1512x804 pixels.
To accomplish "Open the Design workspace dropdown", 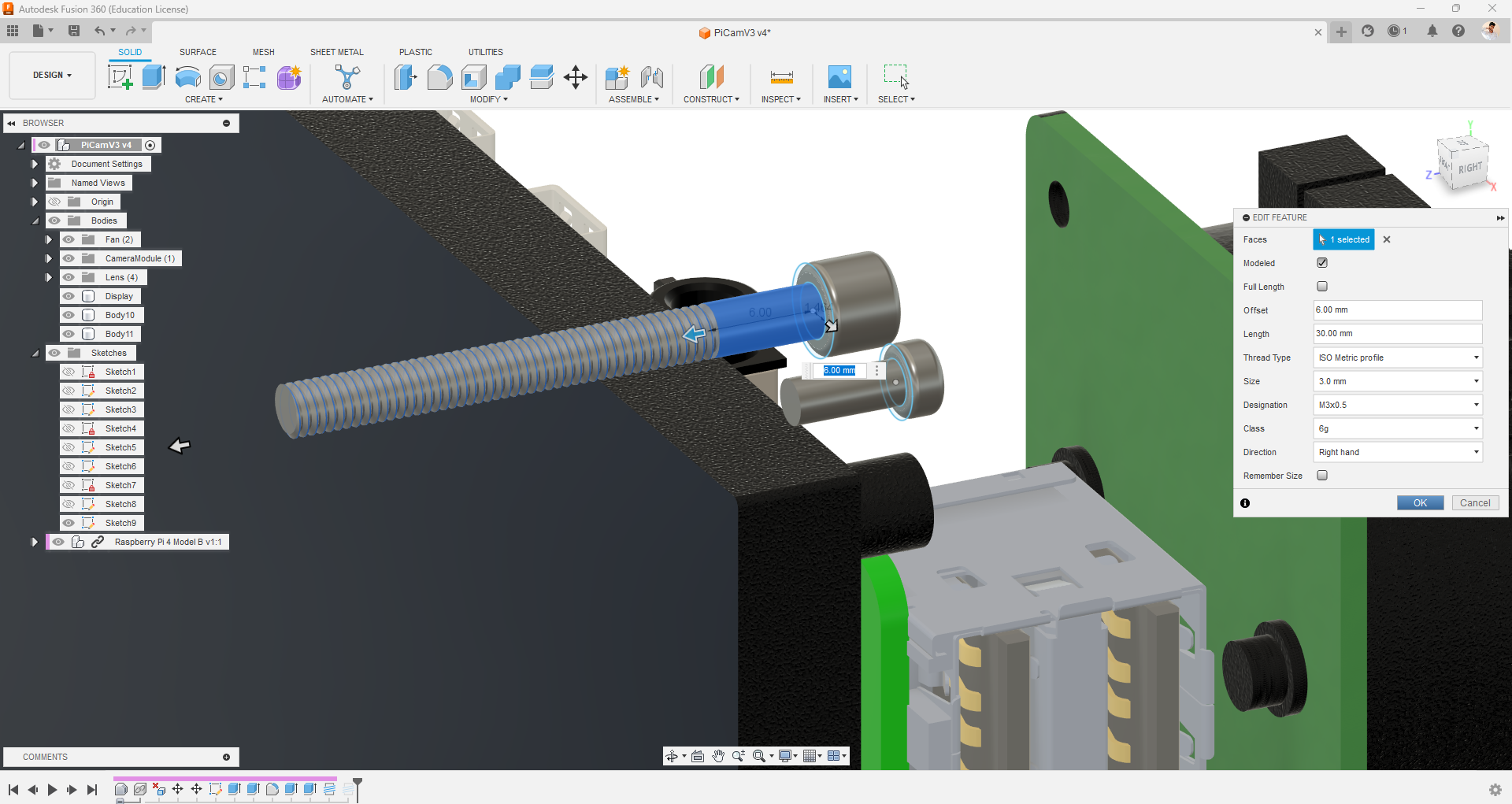I will (52, 76).
